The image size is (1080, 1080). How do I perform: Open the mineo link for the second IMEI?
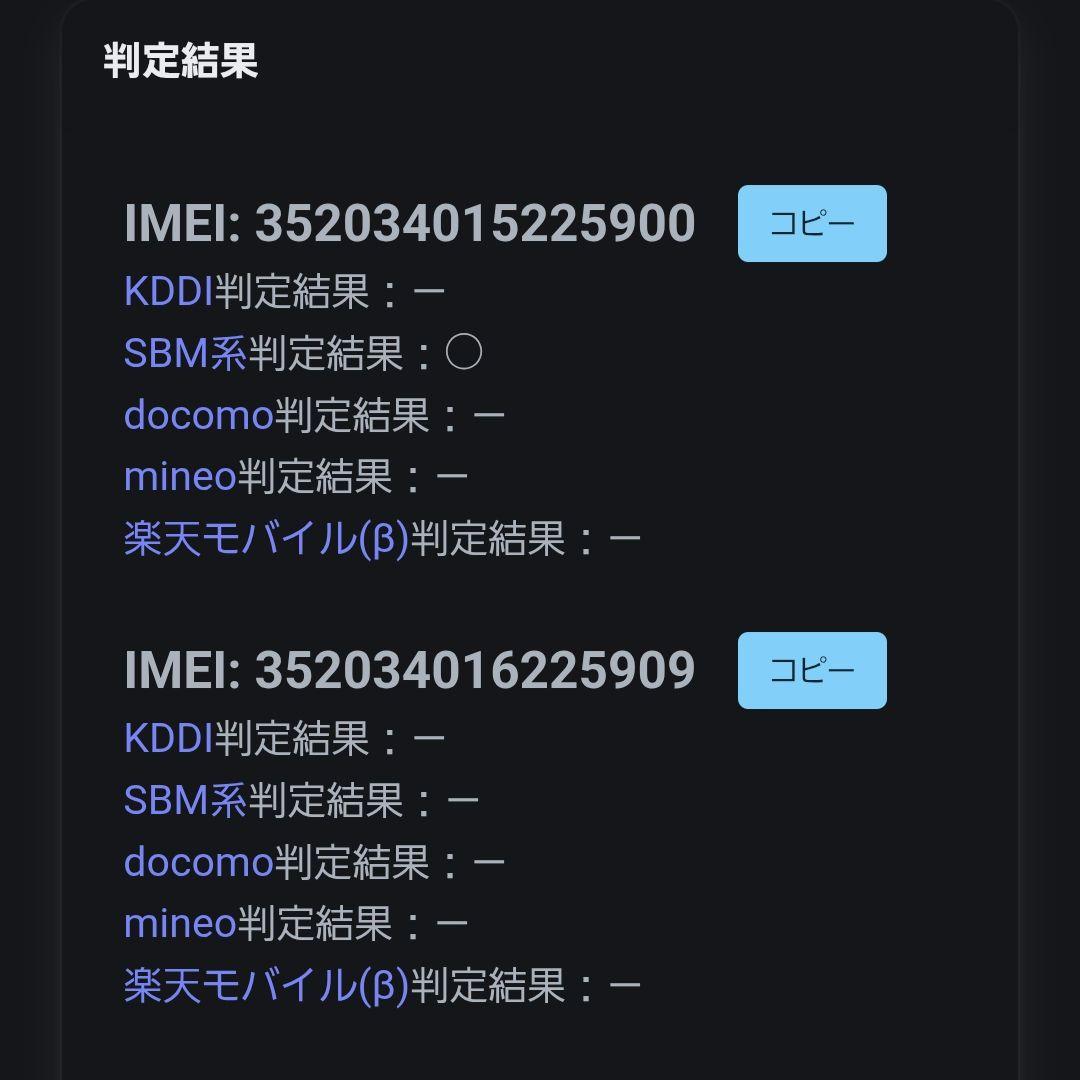[x=180, y=922]
